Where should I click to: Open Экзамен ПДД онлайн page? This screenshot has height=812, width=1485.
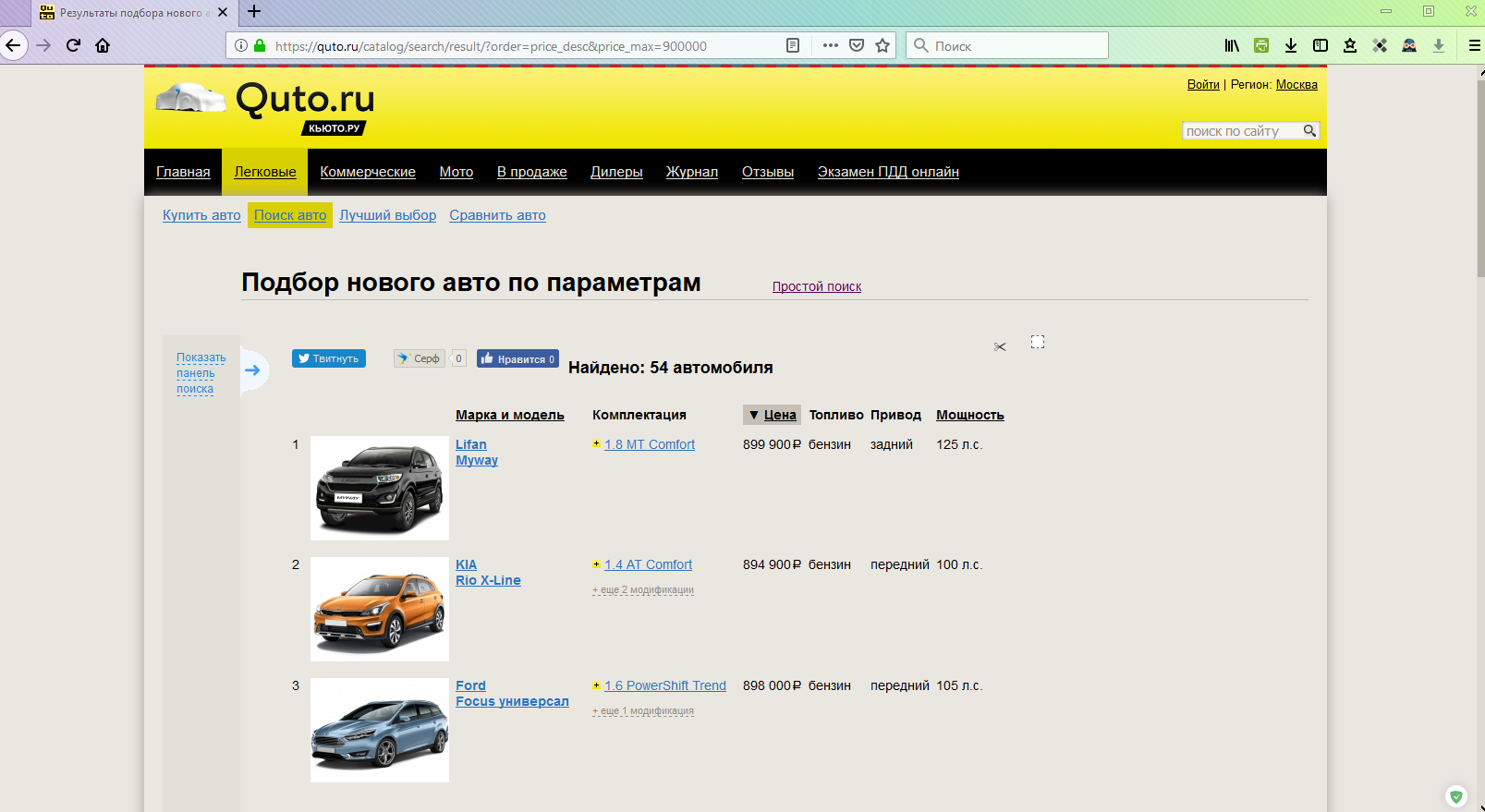(x=888, y=172)
